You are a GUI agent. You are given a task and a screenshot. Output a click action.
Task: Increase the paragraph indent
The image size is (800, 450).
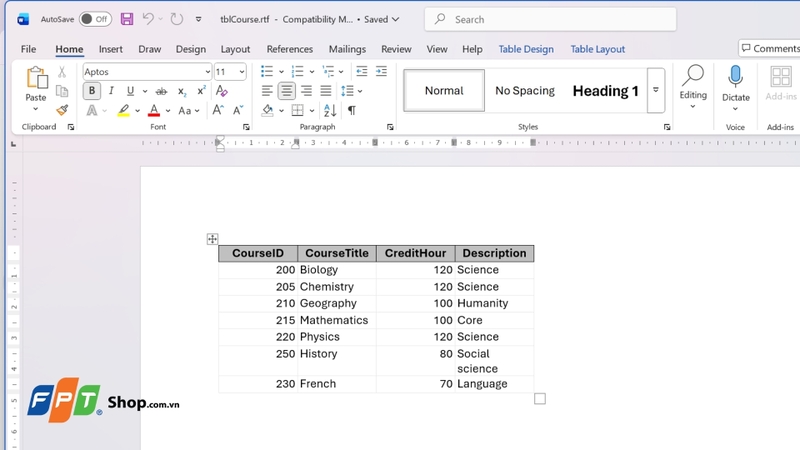(x=382, y=72)
